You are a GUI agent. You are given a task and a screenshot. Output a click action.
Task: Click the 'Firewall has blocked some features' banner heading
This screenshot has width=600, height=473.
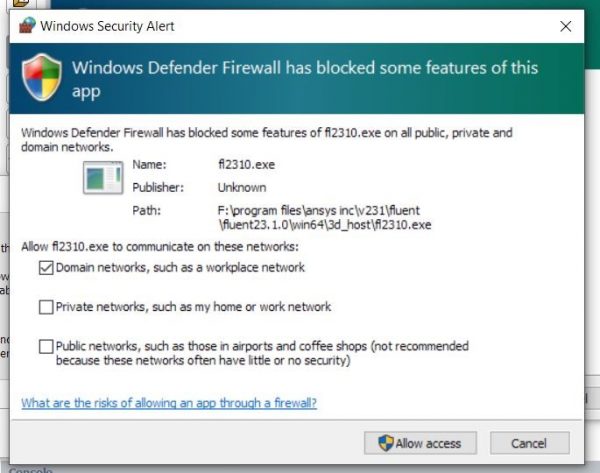pos(305,79)
